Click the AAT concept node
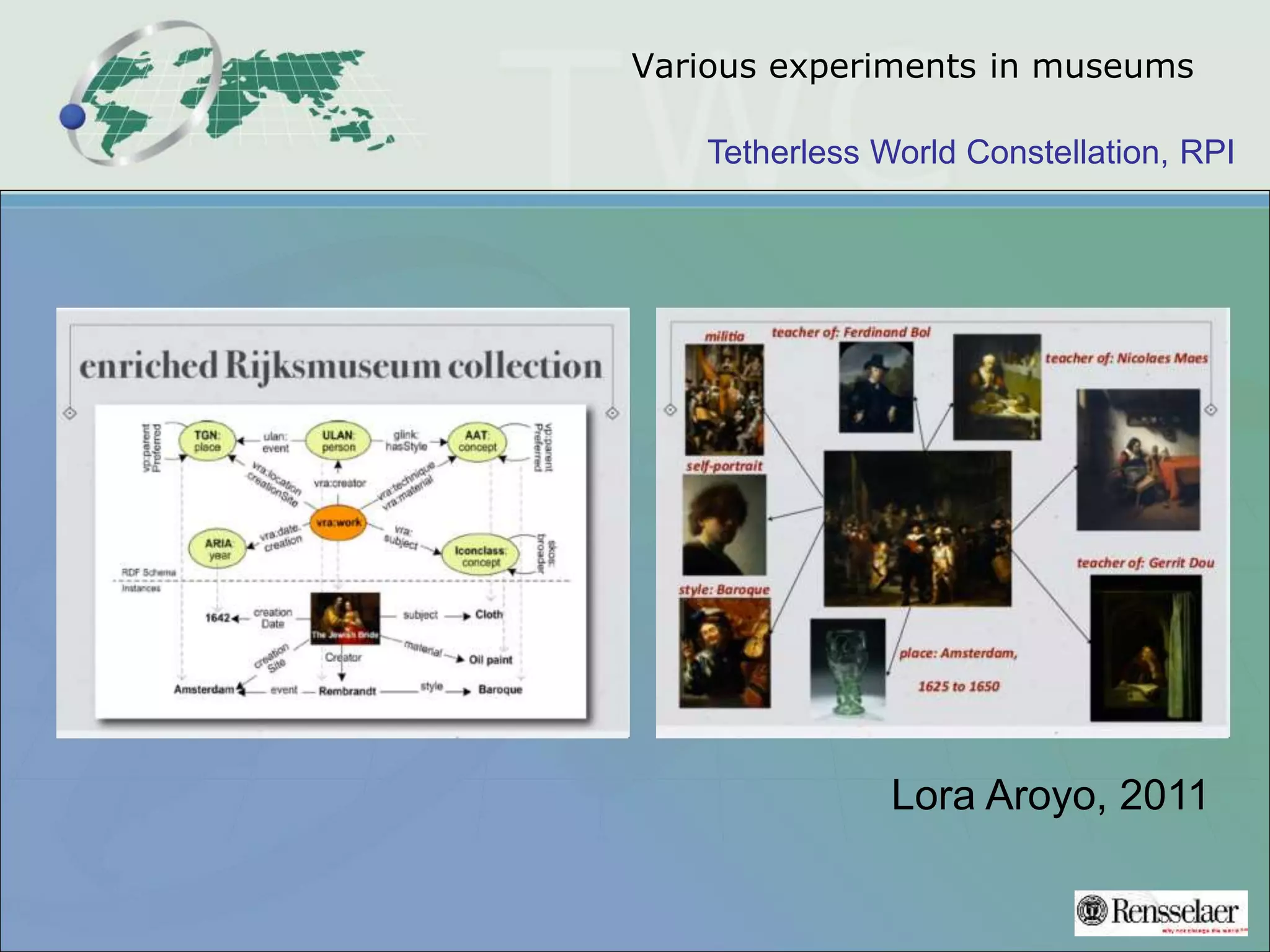Screen dimensions: 1270x952 [x=477, y=441]
